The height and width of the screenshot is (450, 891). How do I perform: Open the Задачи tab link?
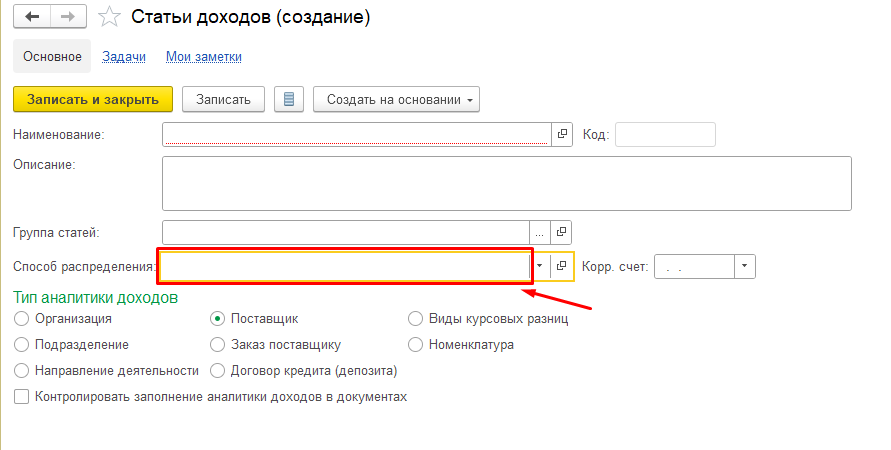pyautogui.click(x=124, y=57)
